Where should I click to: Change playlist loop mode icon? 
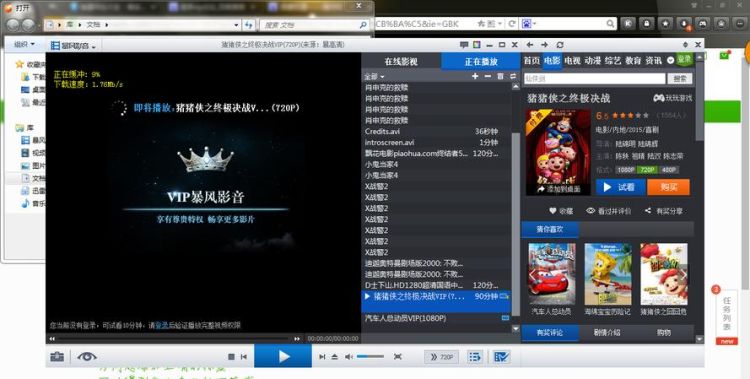(513, 77)
